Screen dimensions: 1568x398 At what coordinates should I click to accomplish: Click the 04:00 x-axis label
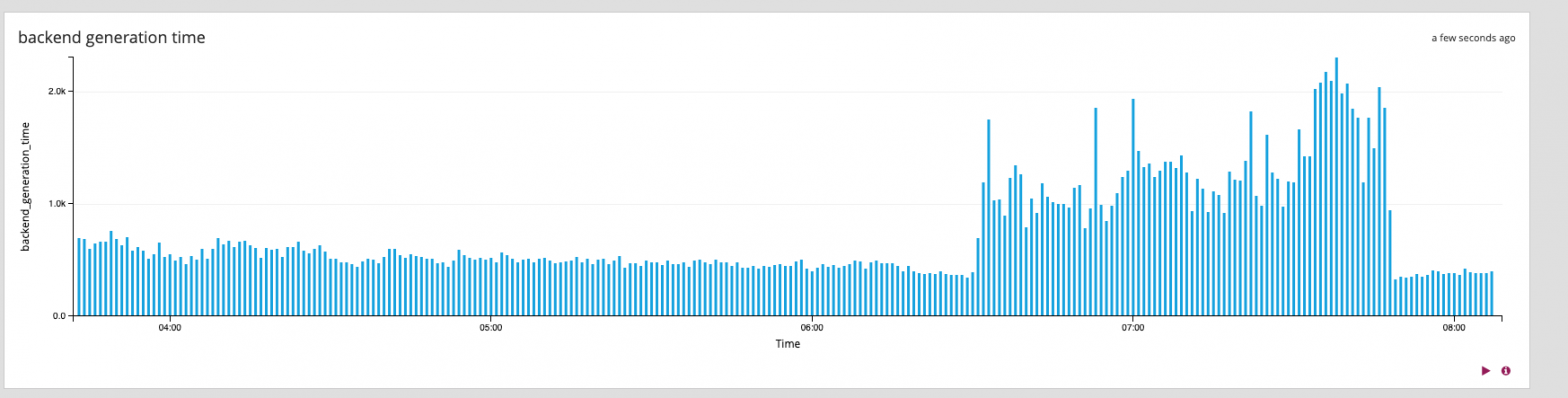tap(169, 327)
